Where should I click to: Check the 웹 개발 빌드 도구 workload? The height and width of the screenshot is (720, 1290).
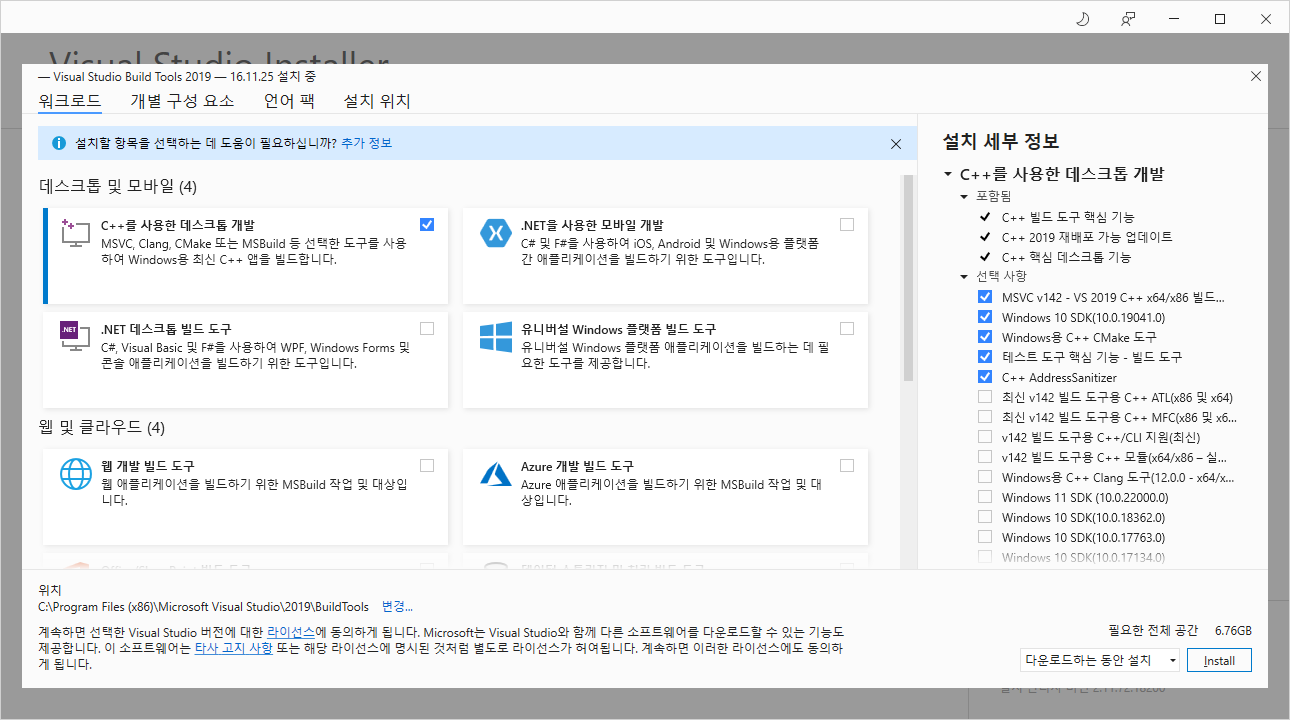[427, 465]
